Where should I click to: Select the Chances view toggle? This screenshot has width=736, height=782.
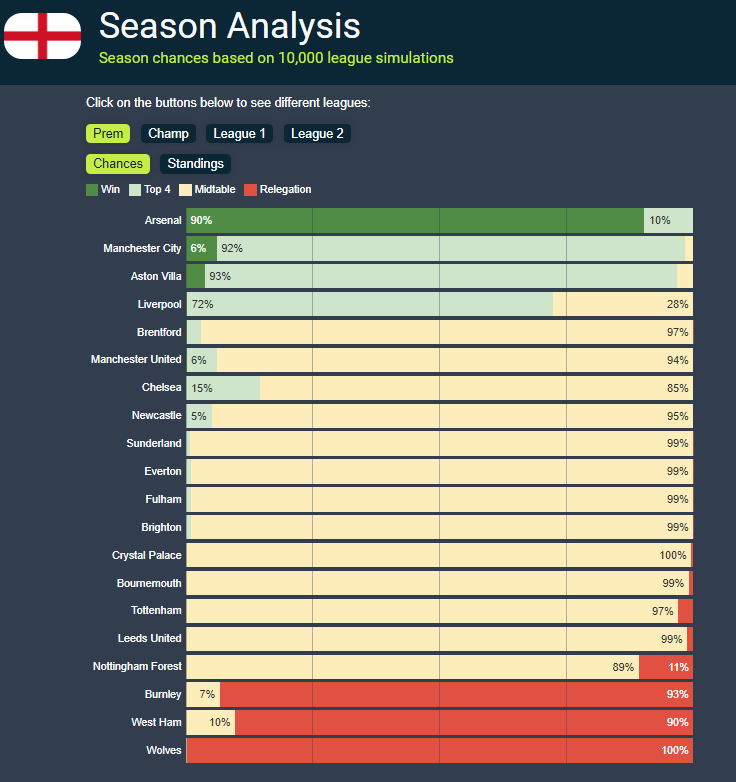118,164
